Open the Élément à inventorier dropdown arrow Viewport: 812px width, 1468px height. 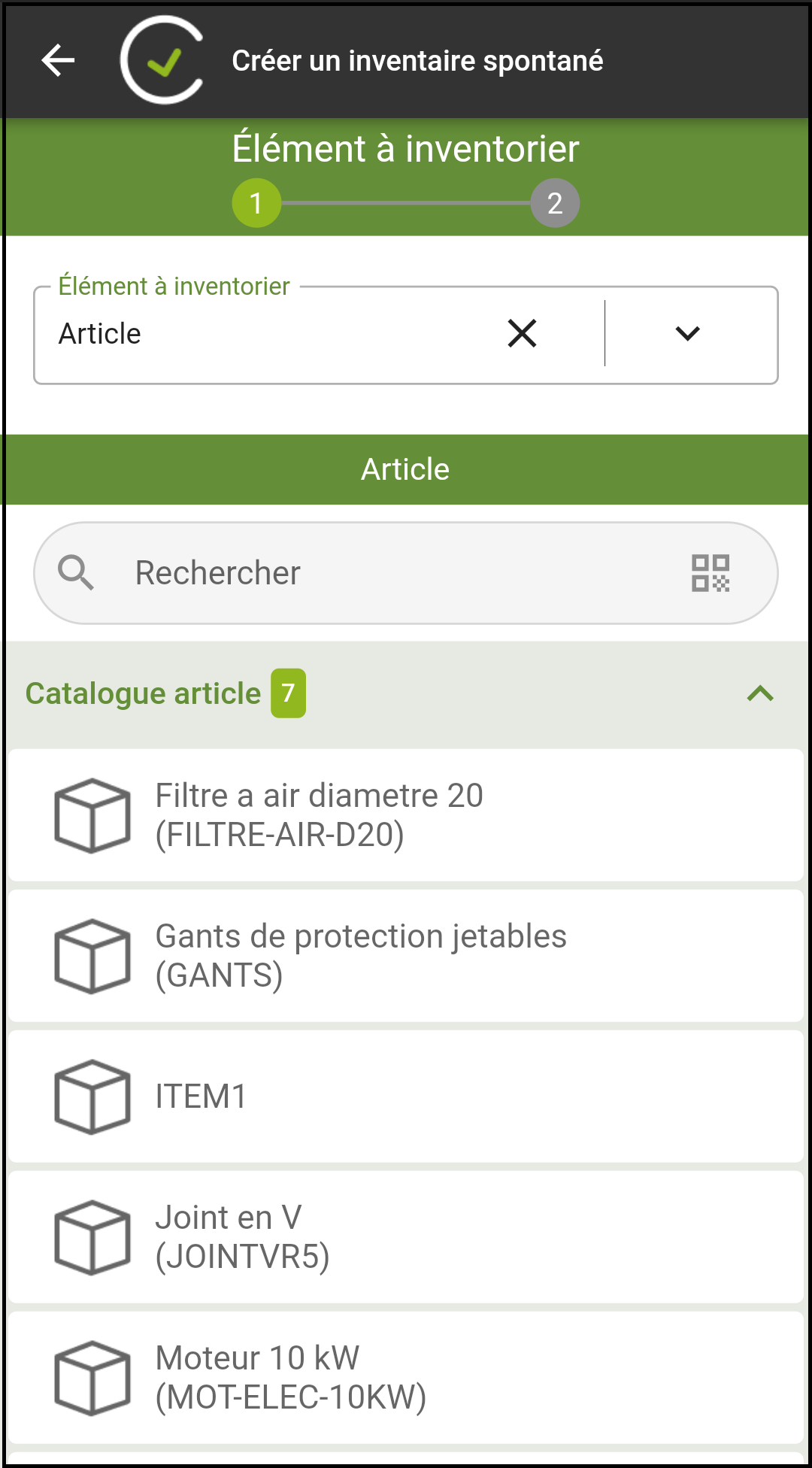(x=687, y=333)
